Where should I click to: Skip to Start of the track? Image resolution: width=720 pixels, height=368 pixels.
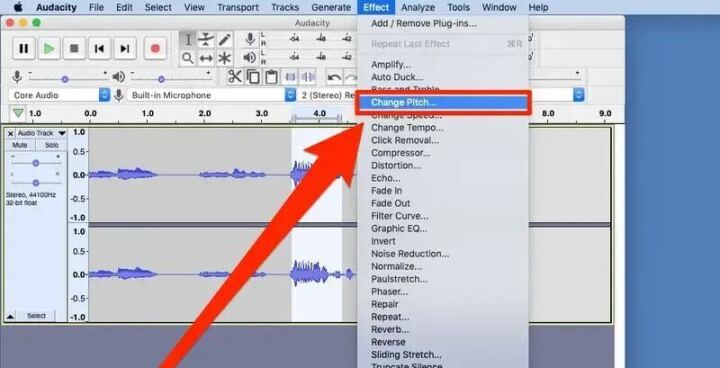point(99,49)
